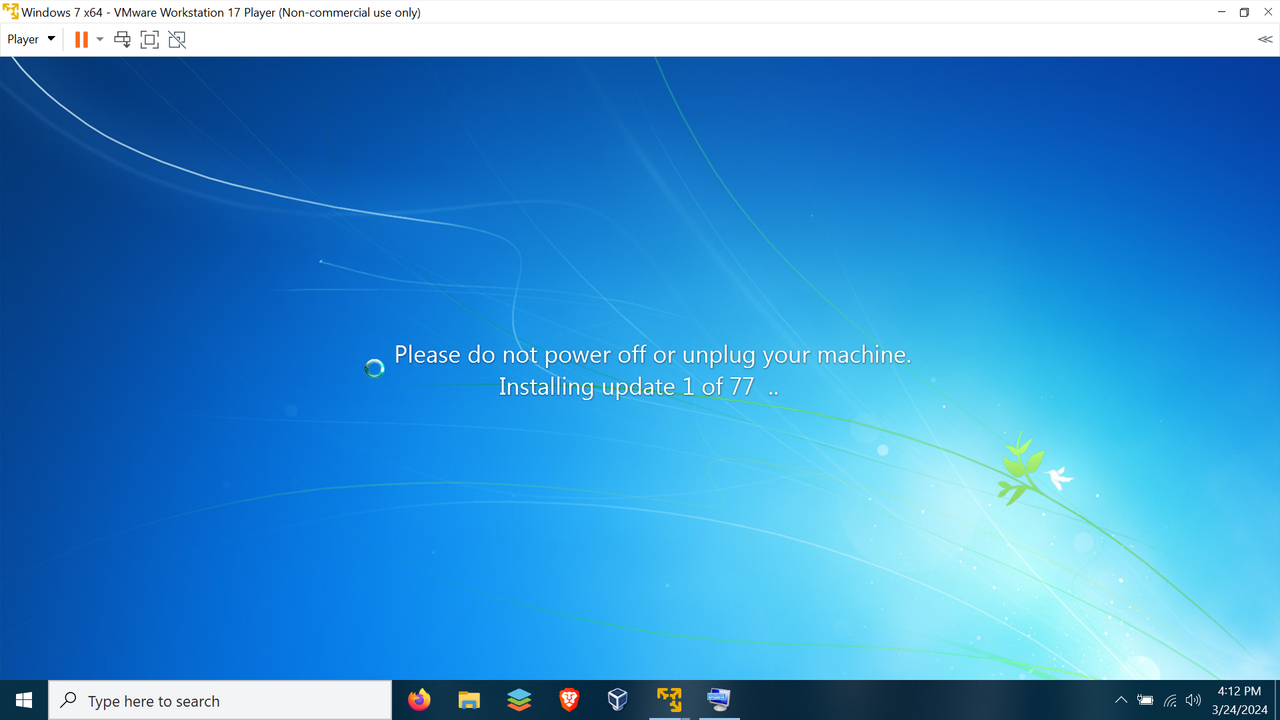Click the Please do not power off message
Screen dimensions: 1280x720
click(652, 355)
